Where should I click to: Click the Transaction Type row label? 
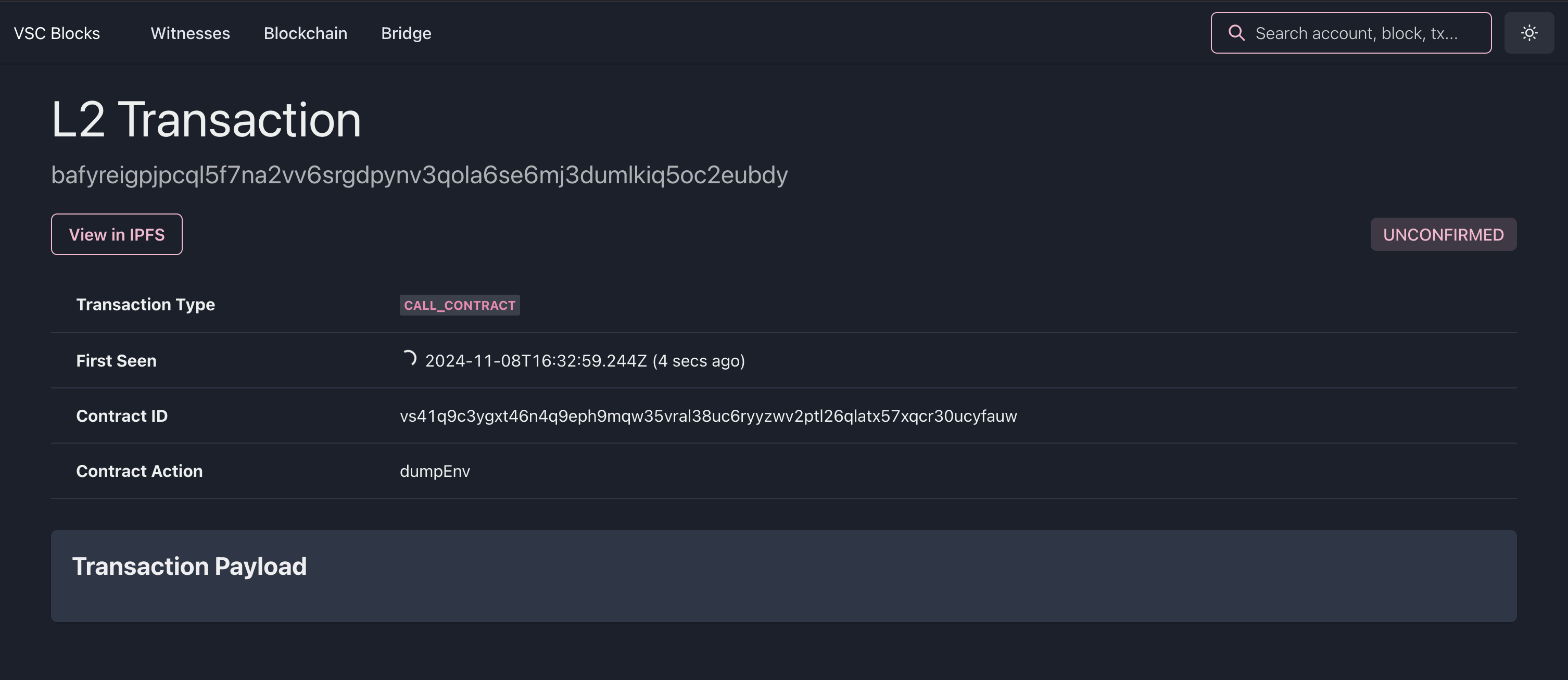[x=145, y=305]
